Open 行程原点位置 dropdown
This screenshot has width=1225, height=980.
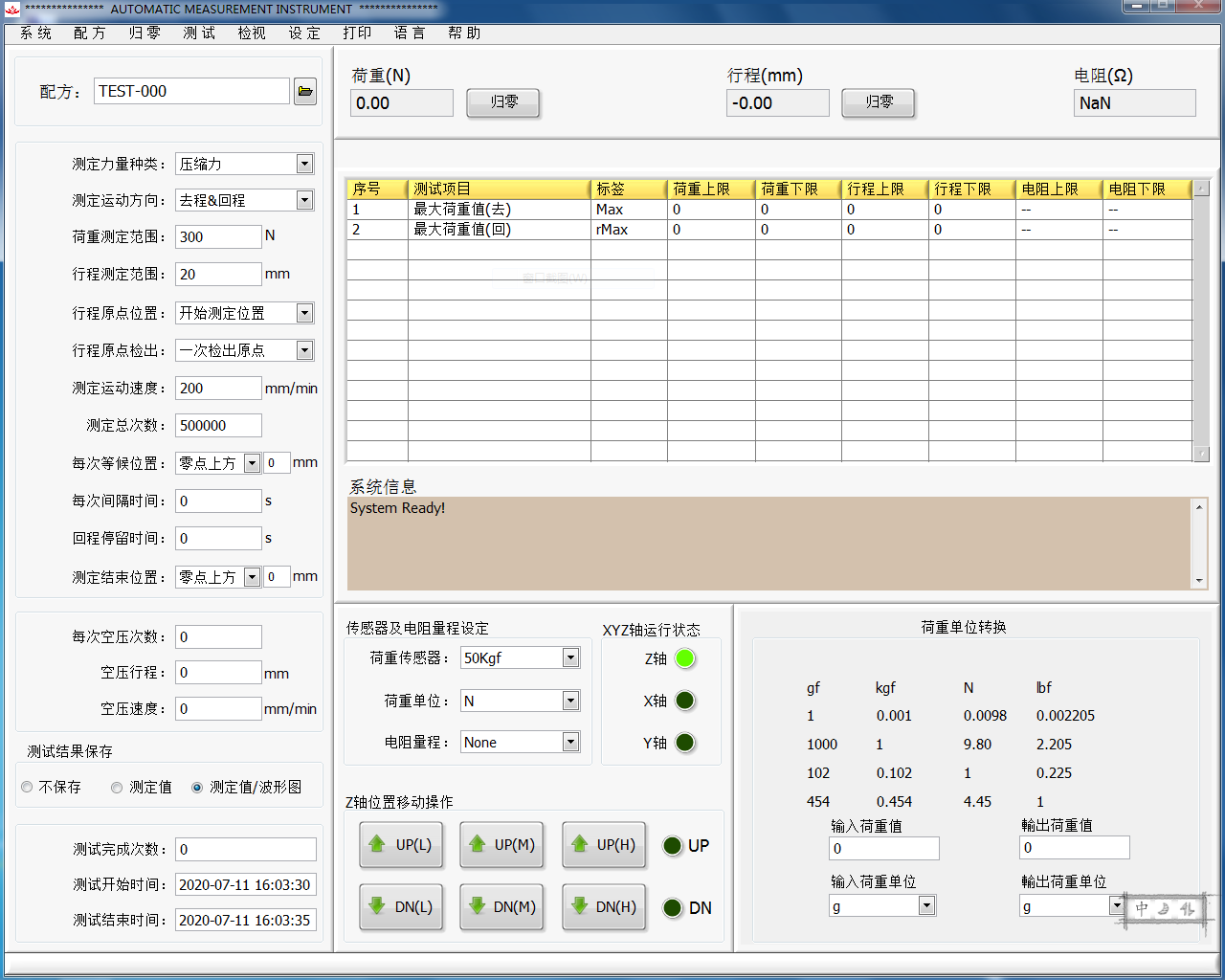point(304,313)
